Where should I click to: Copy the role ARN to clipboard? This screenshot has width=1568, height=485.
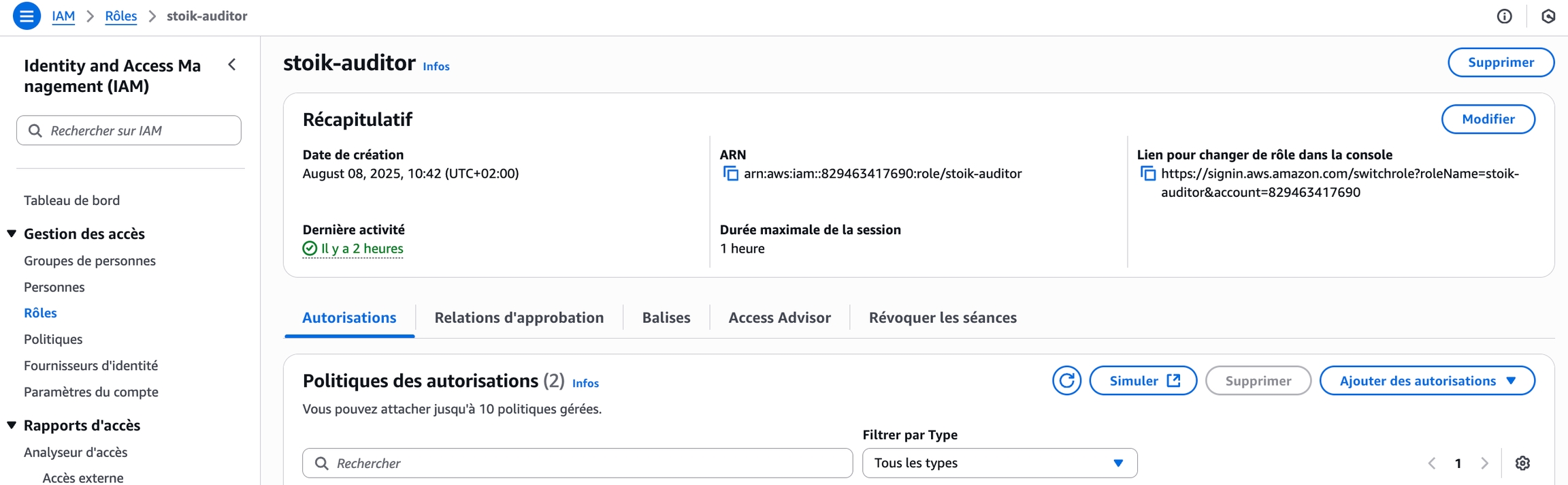click(730, 174)
